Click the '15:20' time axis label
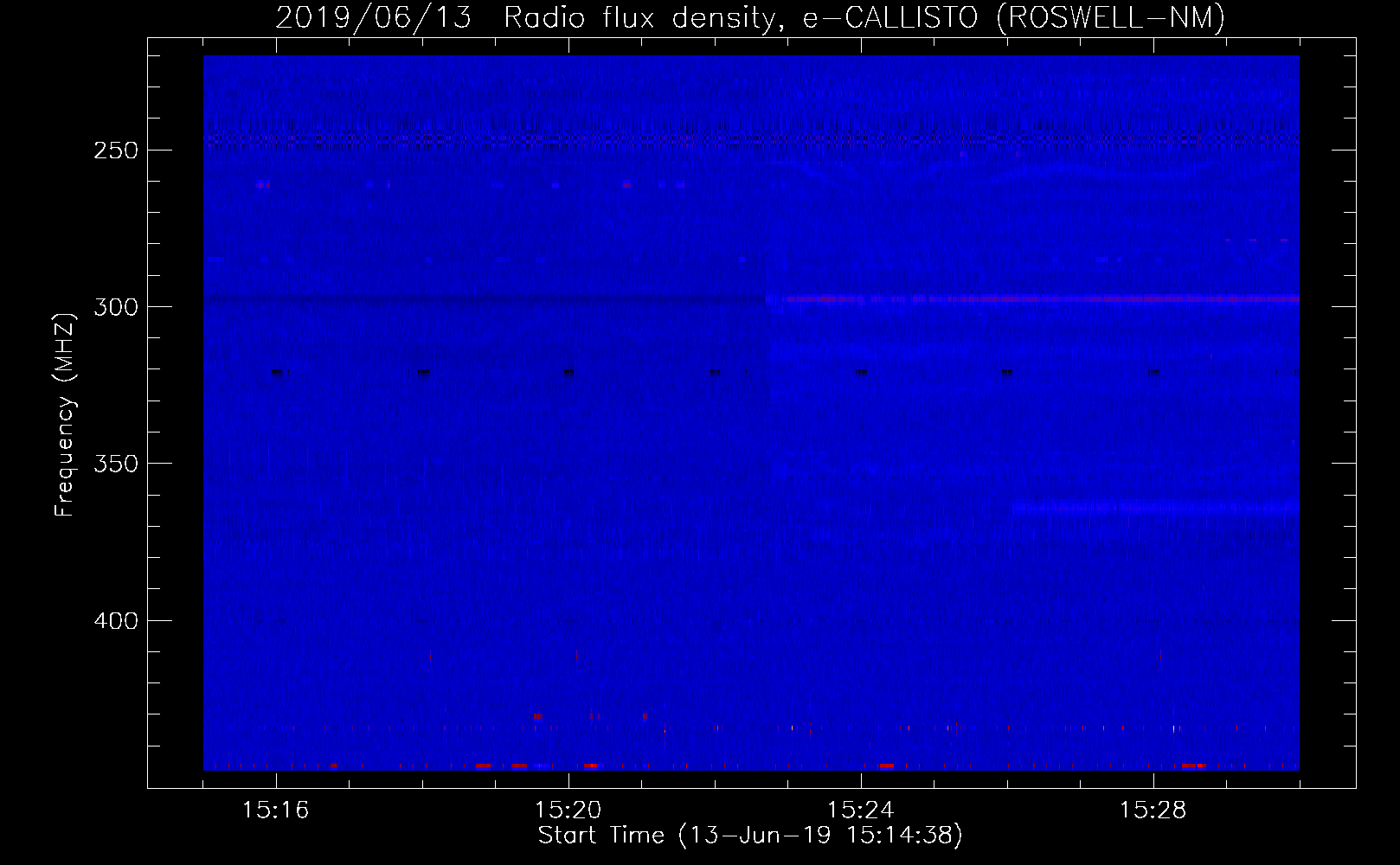The width and height of the screenshot is (1400, 865). tap(568, 810)
